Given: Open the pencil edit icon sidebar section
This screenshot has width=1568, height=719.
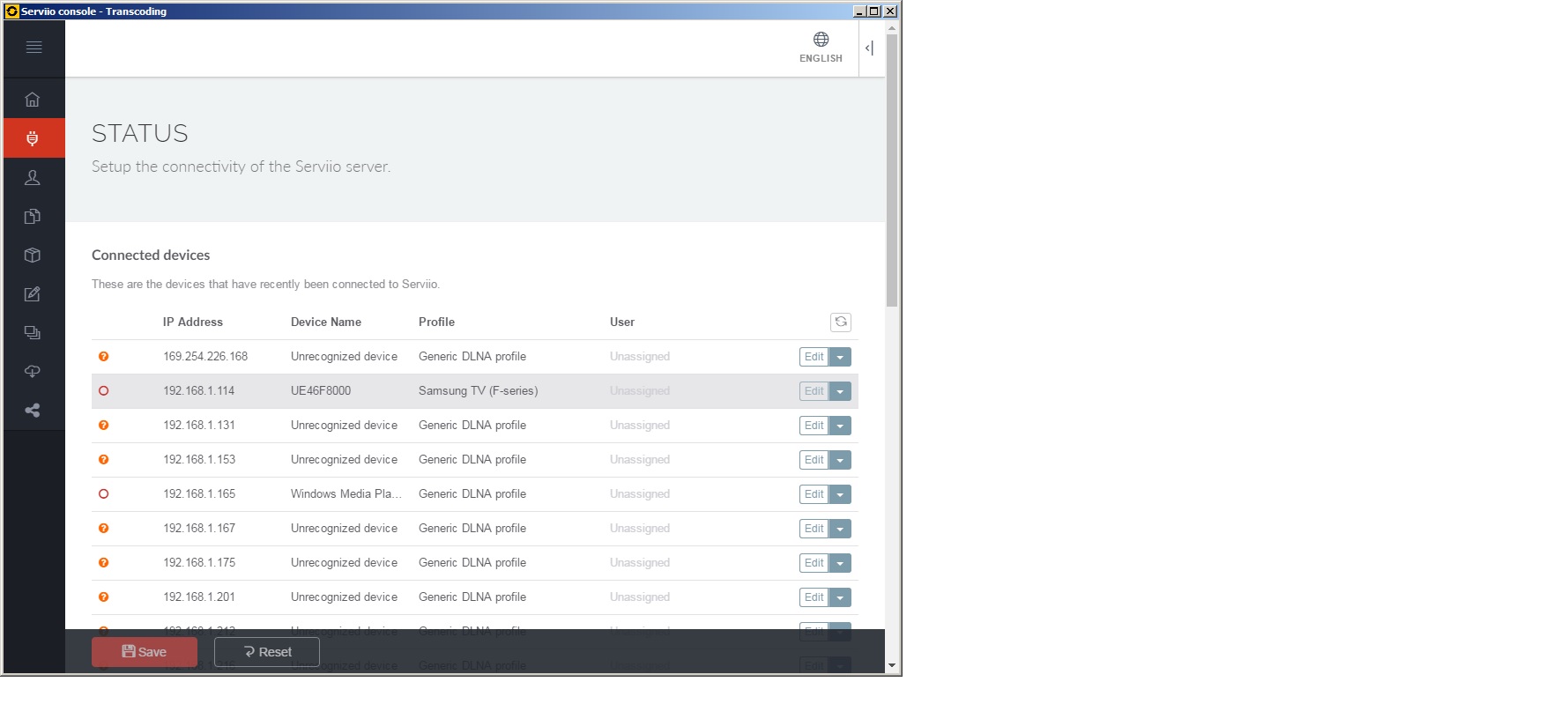Looking at the screenshot, I should pyautogui.click(x=33, y=294).
